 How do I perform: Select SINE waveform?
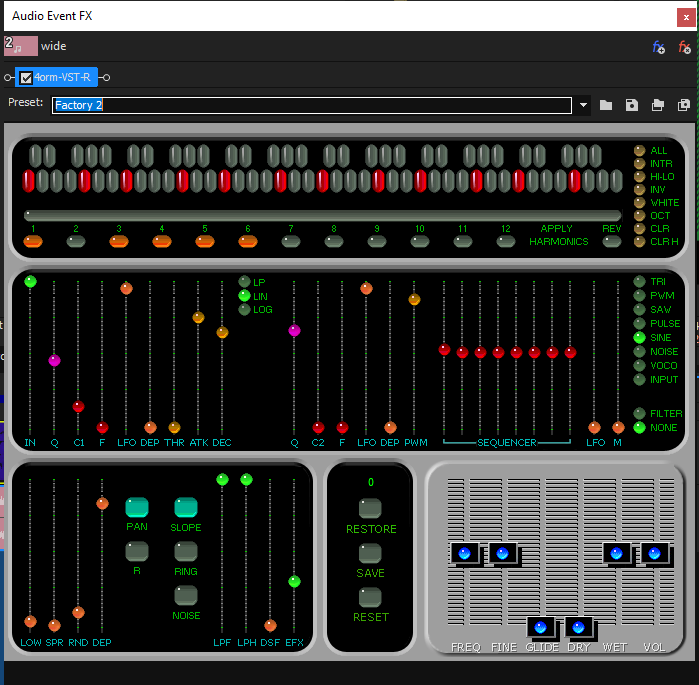click(x=639, y=337)
